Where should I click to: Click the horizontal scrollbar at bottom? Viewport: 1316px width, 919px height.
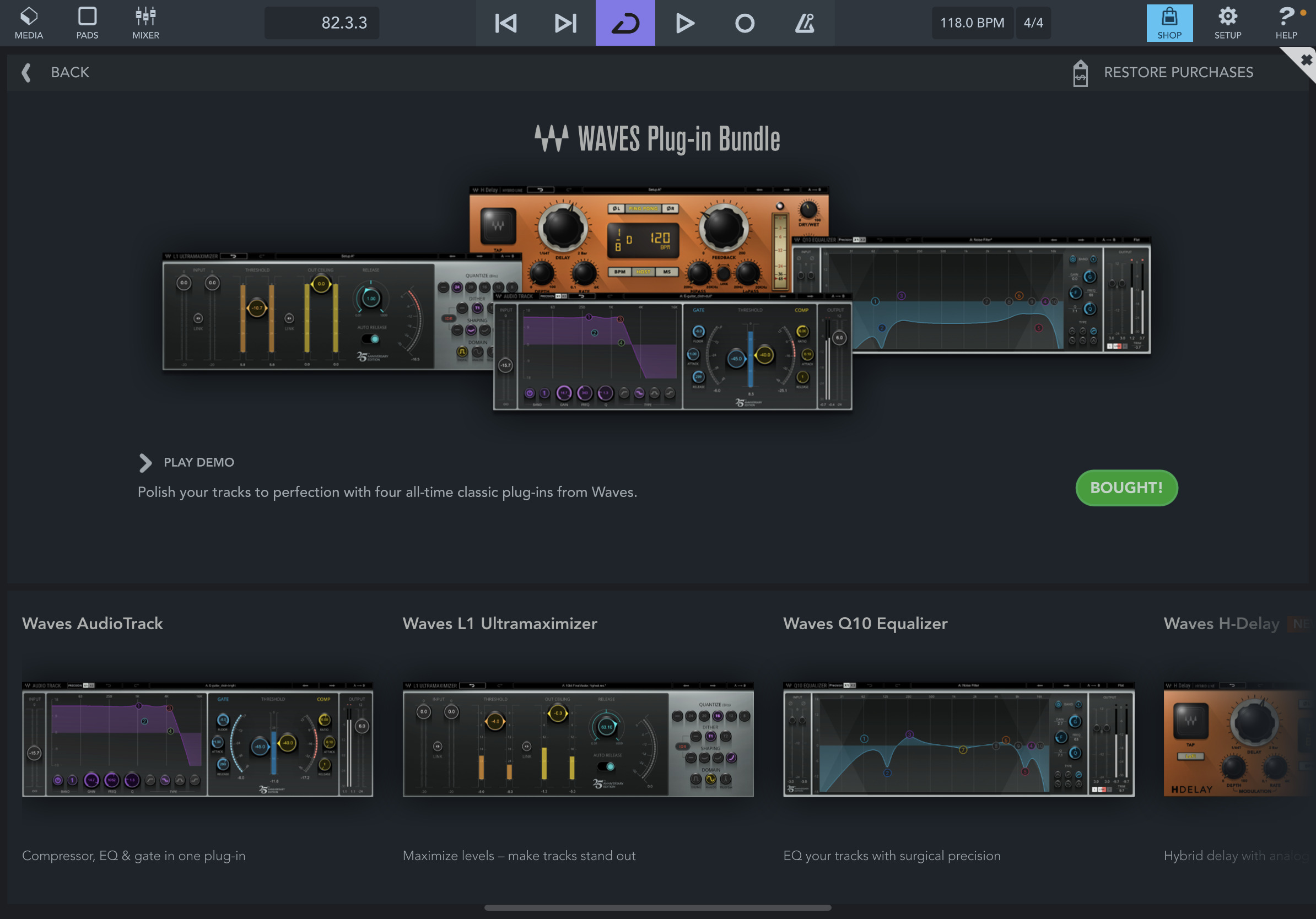(657, 907)
